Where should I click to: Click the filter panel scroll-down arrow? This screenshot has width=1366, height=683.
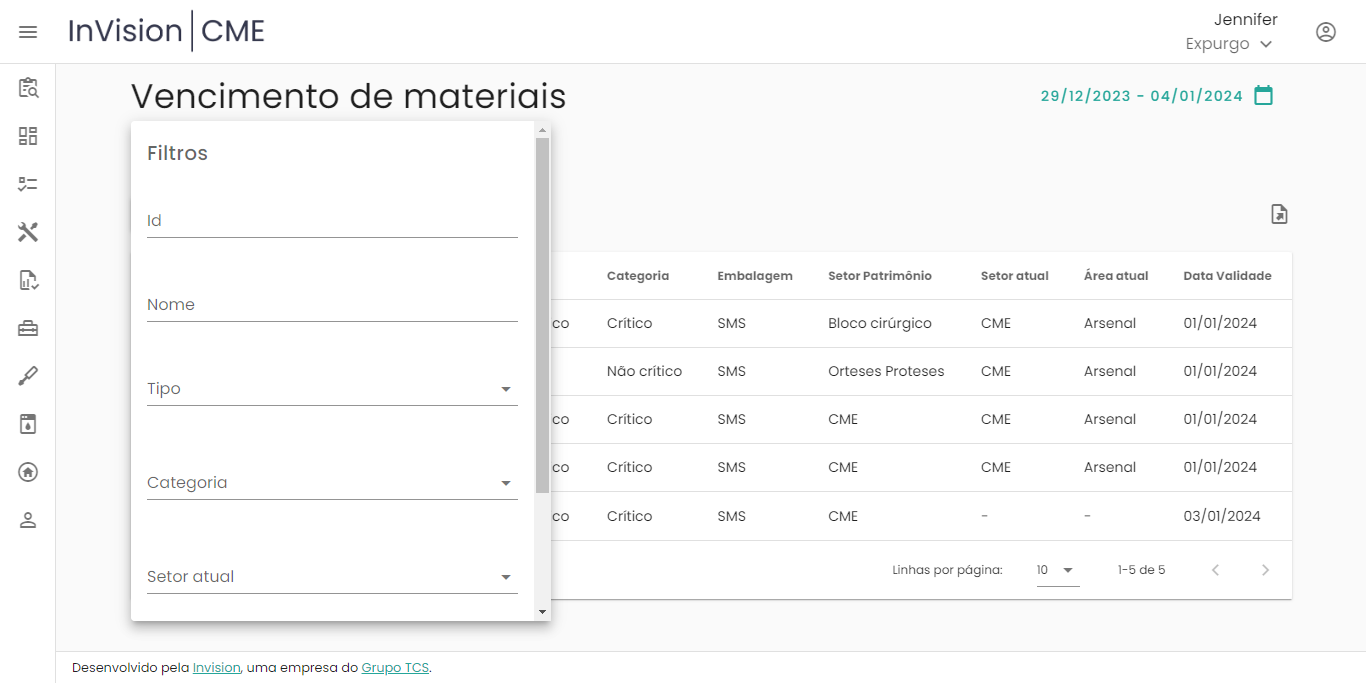tap(542, 611)
